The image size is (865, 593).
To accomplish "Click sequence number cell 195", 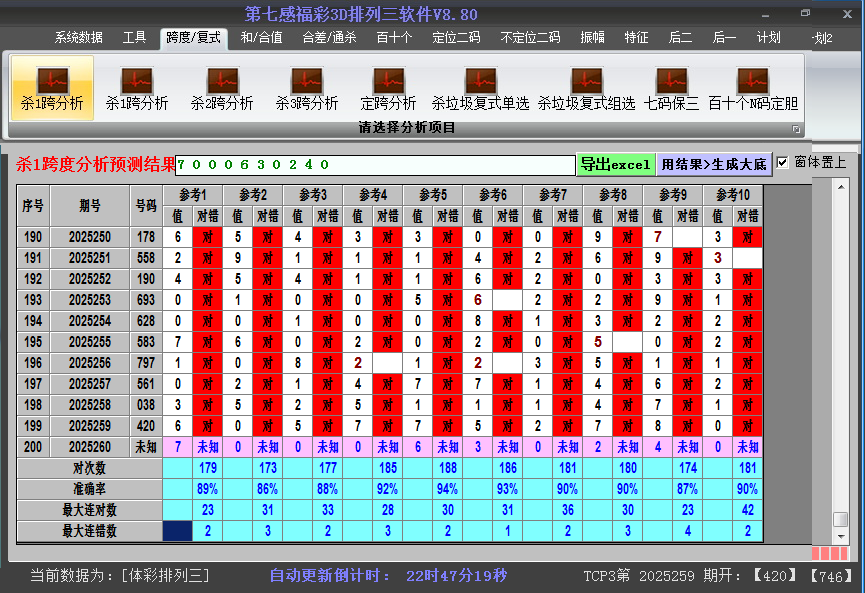I will point(33,342).
